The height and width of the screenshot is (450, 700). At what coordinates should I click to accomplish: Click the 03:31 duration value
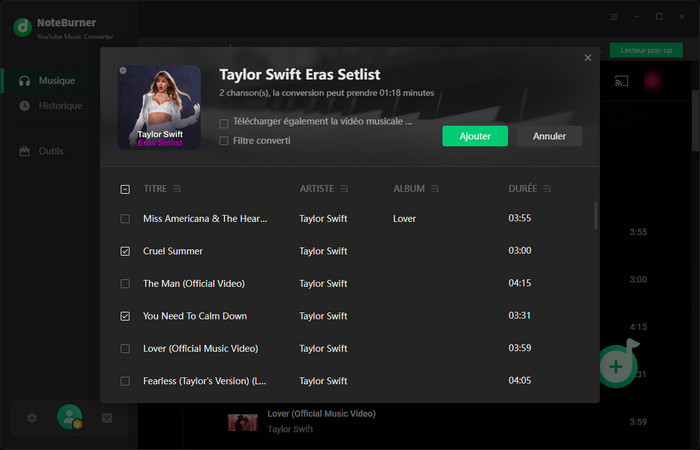click(520, 316)
